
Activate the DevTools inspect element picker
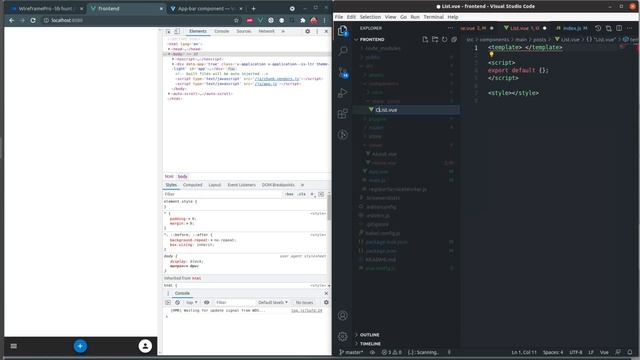[x=168, y=31]
